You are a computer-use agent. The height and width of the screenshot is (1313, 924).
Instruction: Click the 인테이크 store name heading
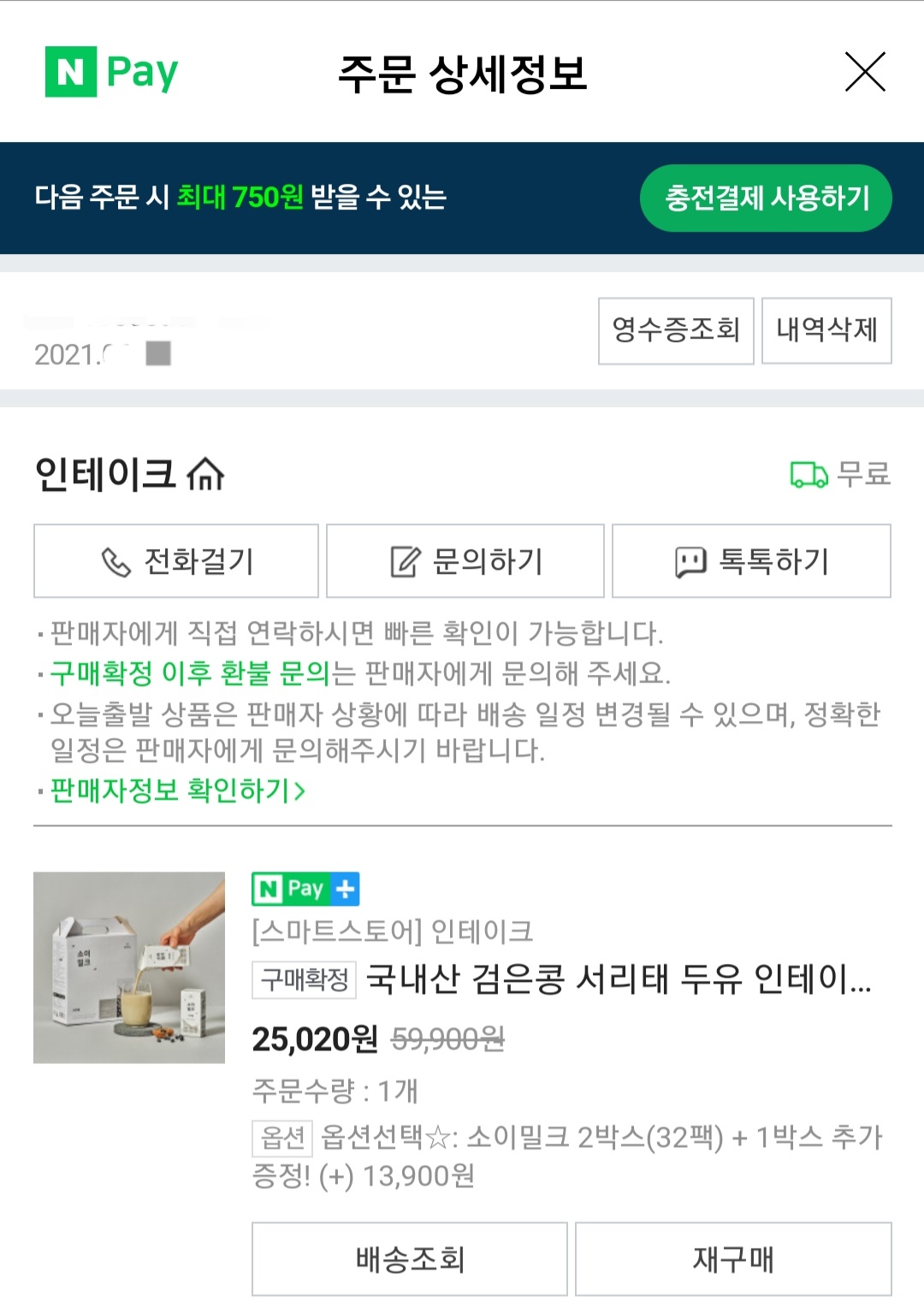[x=105, y=474]
